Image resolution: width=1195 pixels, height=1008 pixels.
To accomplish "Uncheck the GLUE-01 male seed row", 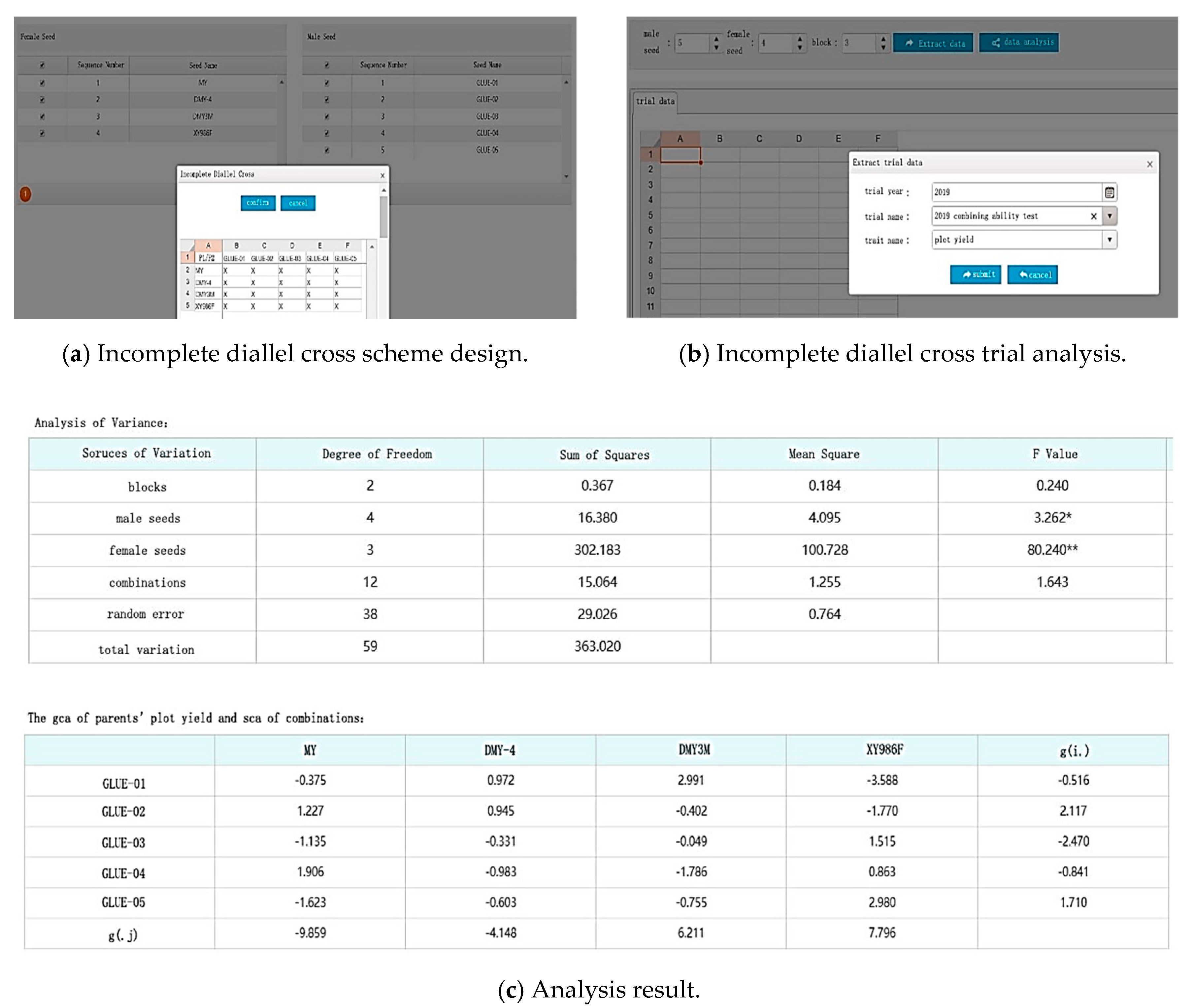I will click(x=327, y=83).
